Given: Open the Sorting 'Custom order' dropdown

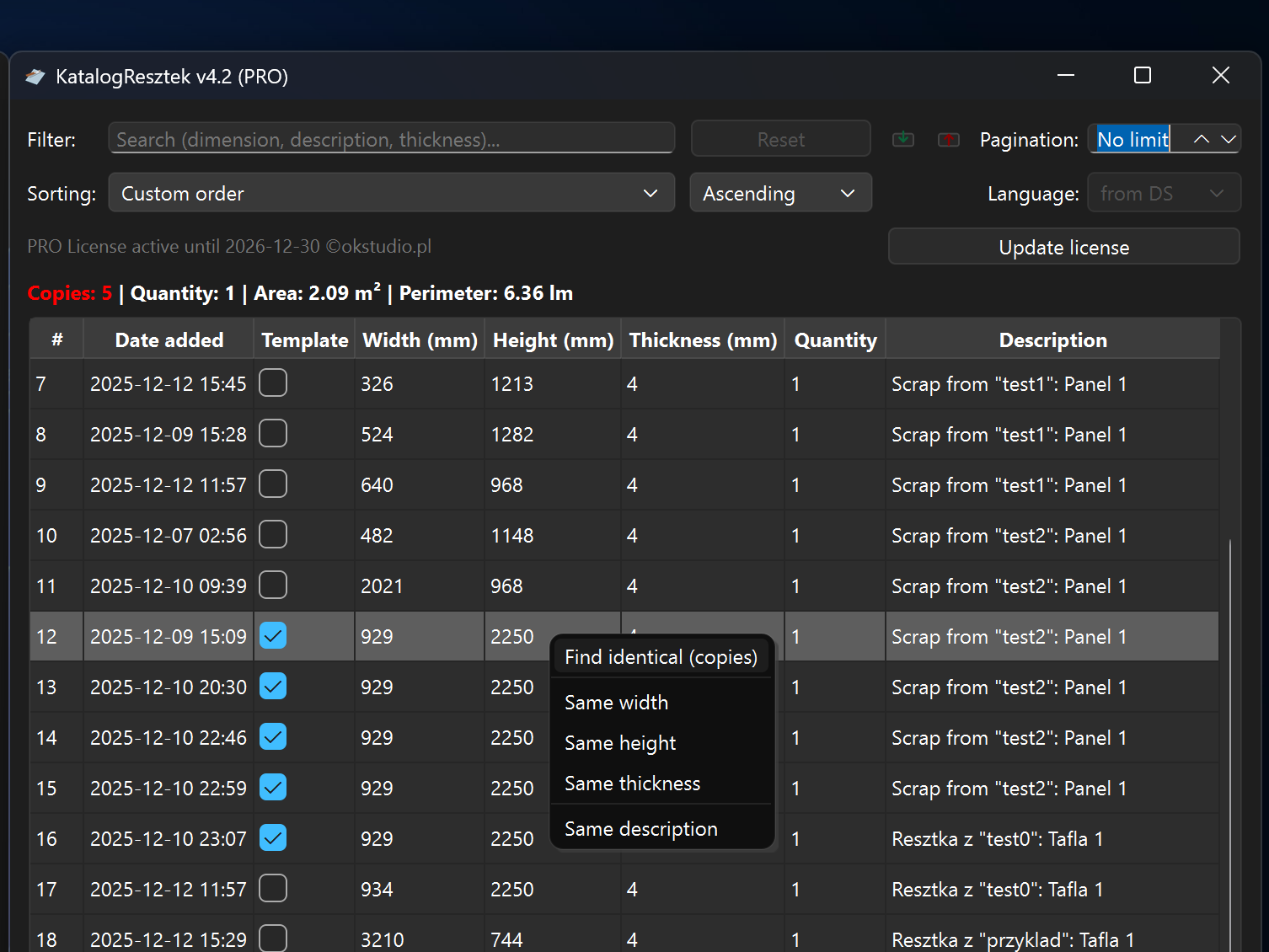Looking at the screenshot, I should [391, 193].
